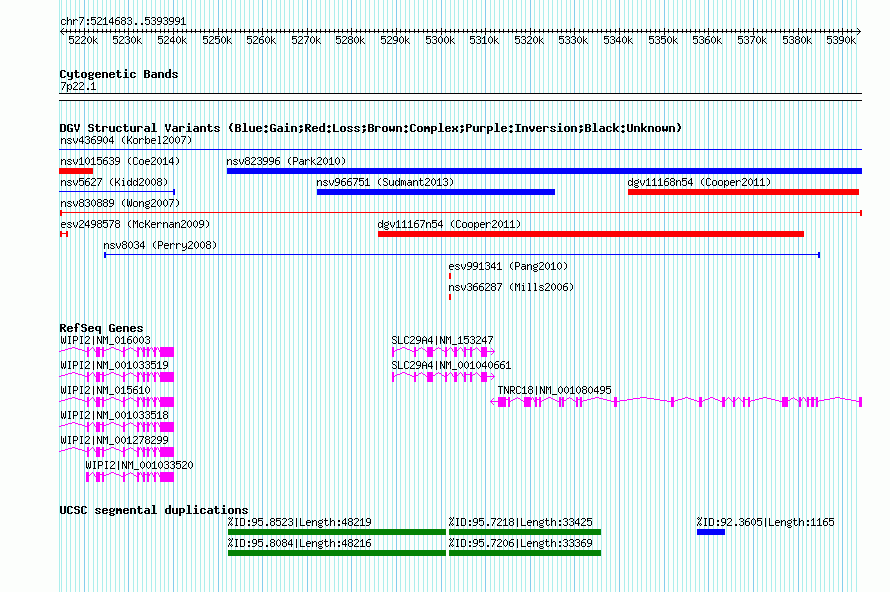Open the TNRC18|NM_001080495 gene label
This screenshot has width=890, height=592.
click(x=555, y=390)
